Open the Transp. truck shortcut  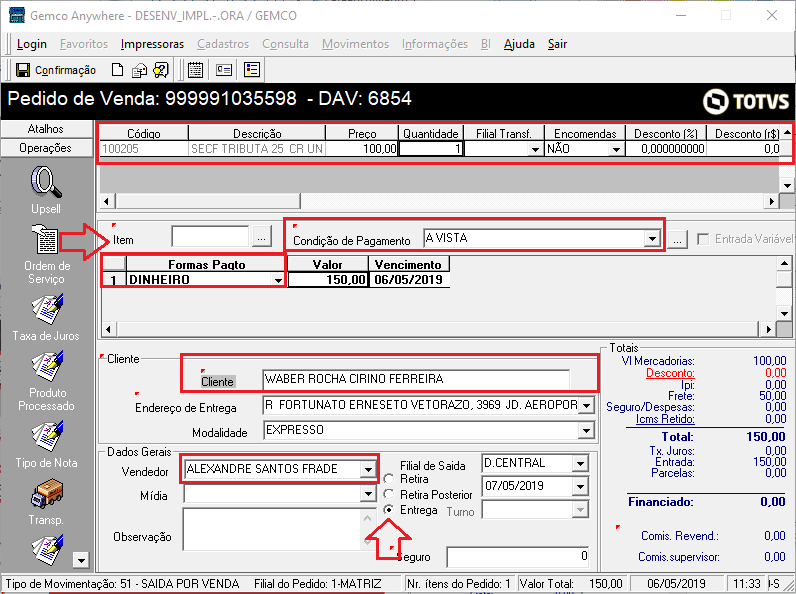(47, 494)
